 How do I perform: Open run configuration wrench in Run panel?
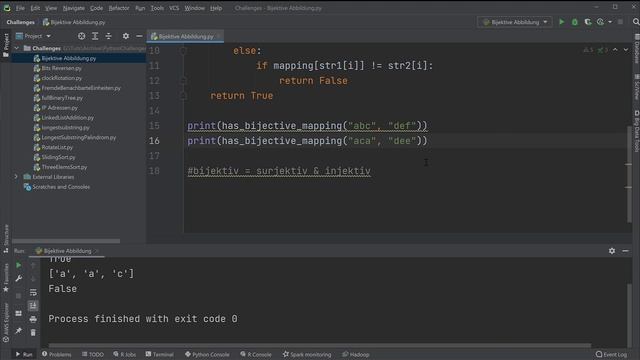[x=18, y=279]
